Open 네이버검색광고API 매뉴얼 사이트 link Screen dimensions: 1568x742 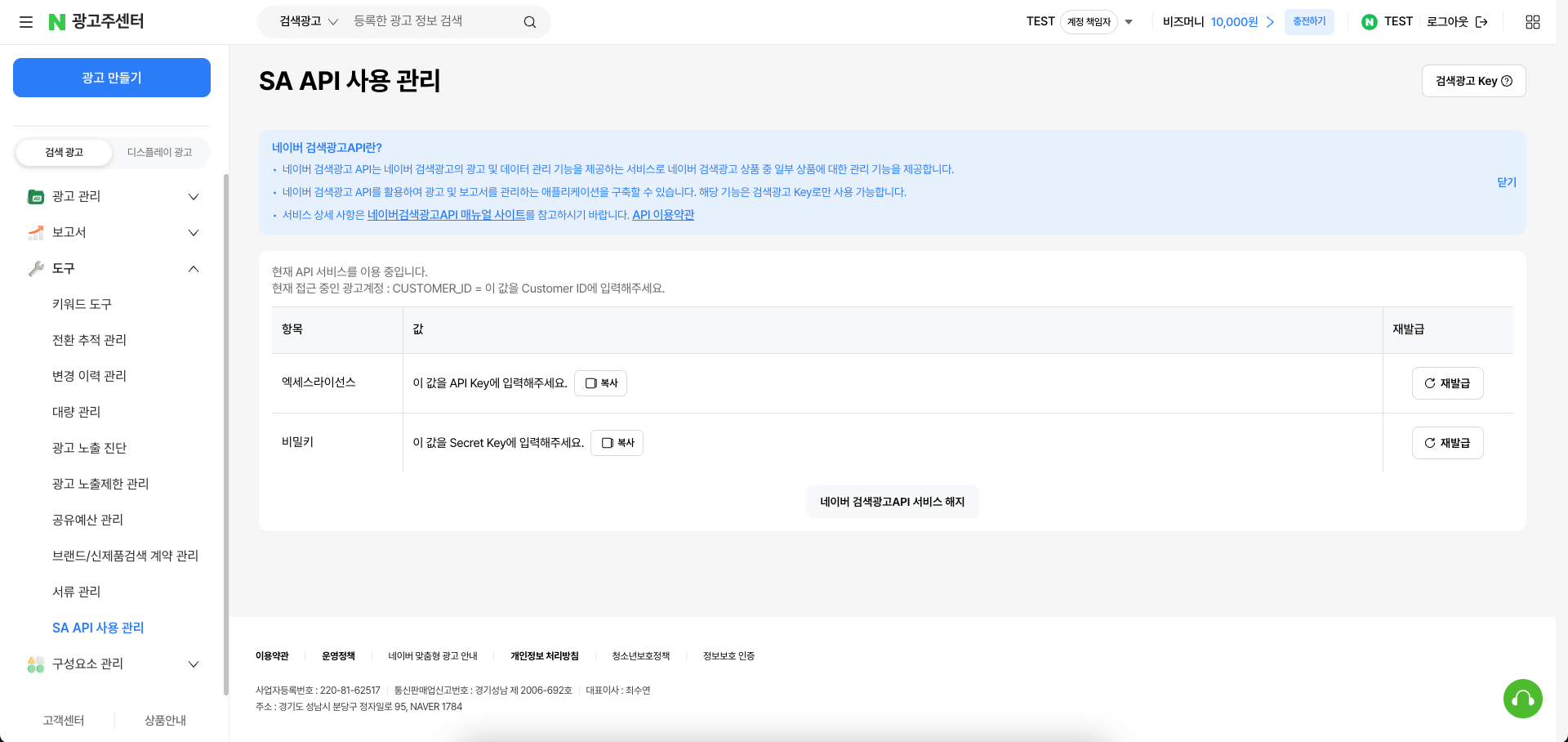click(446, 215)
